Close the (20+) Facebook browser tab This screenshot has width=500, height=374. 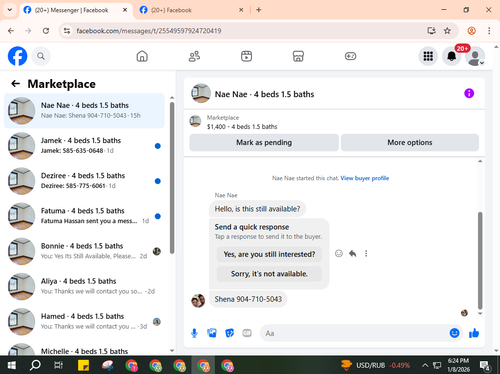tap(241, 10)
